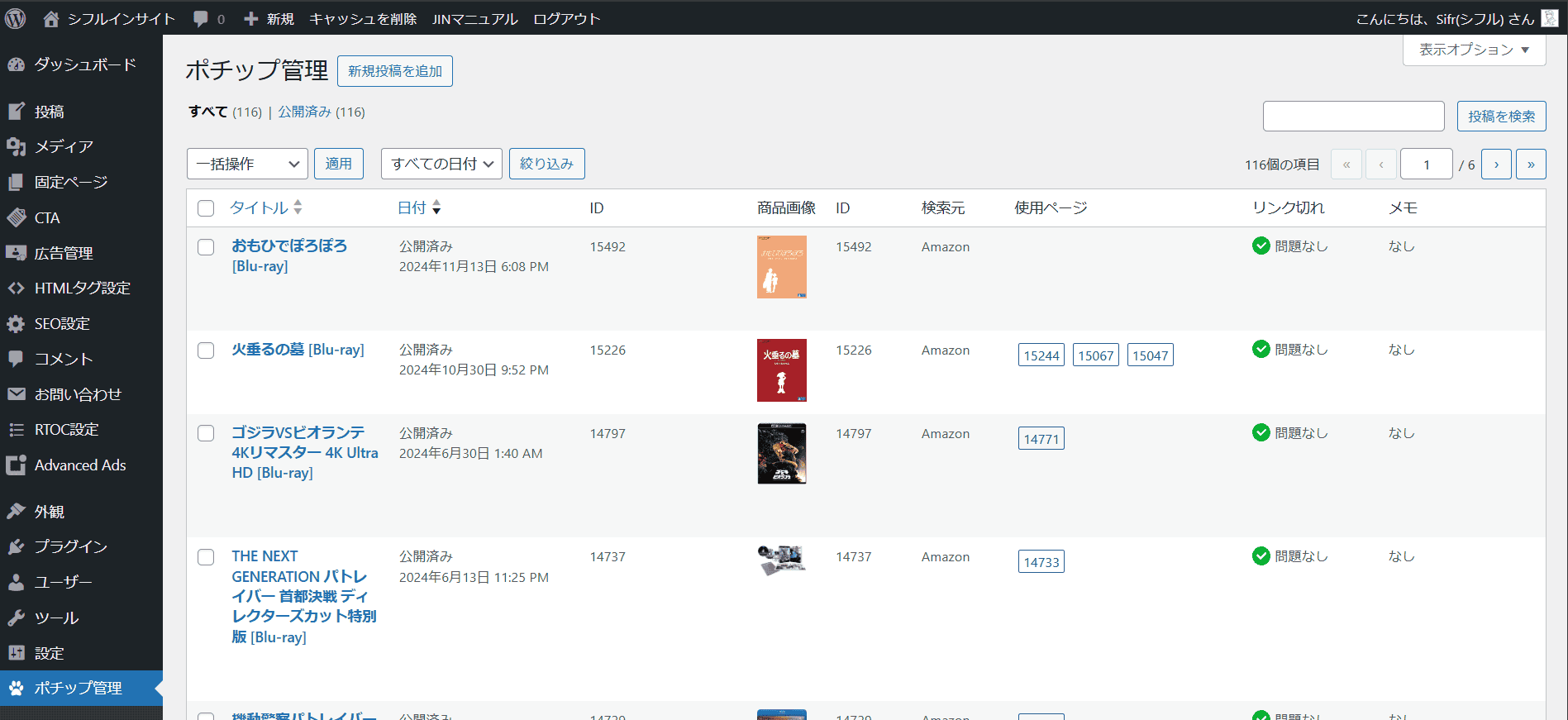1568x720 pixels.
Task: Click the 投稿を検索 button
Action: (x=1501, y=117)
